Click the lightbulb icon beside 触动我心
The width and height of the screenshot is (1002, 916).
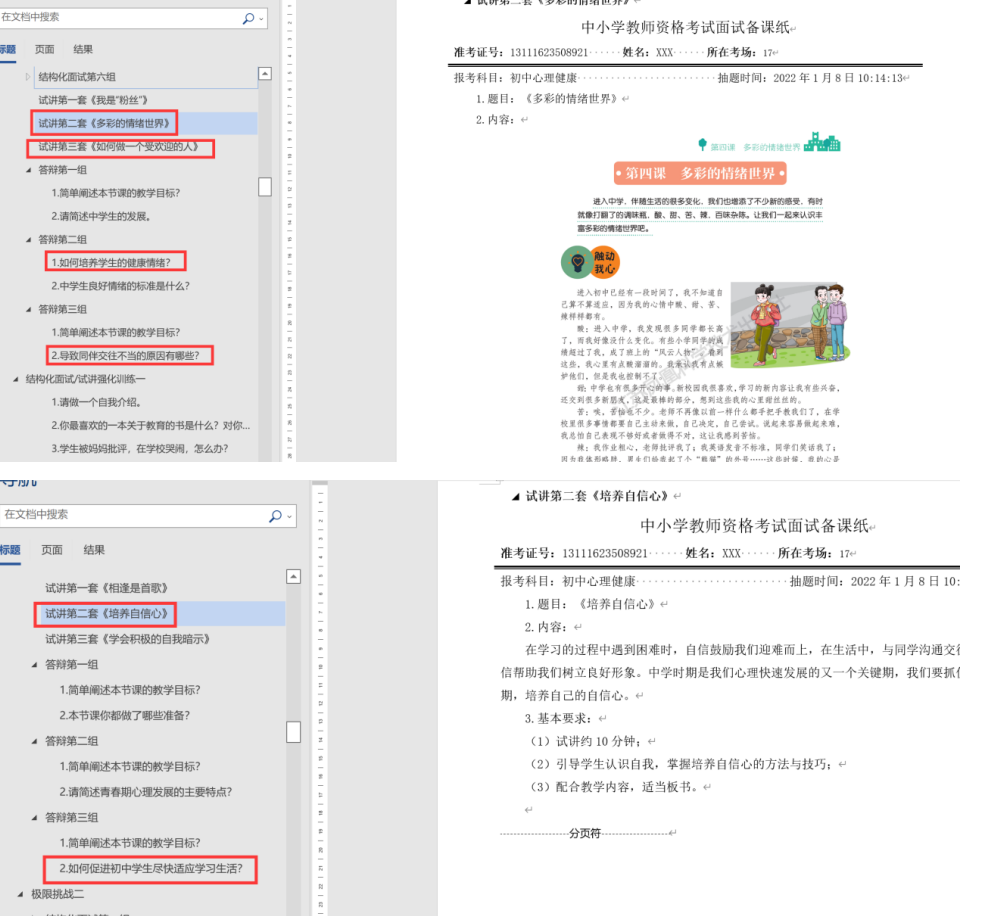(x=576, y=262)
